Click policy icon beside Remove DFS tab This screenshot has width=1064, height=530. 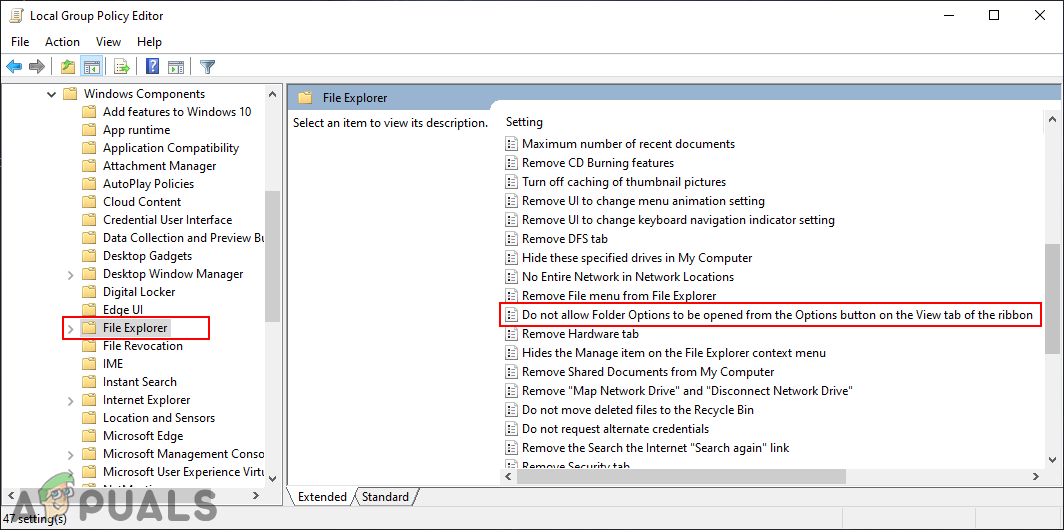512,239
